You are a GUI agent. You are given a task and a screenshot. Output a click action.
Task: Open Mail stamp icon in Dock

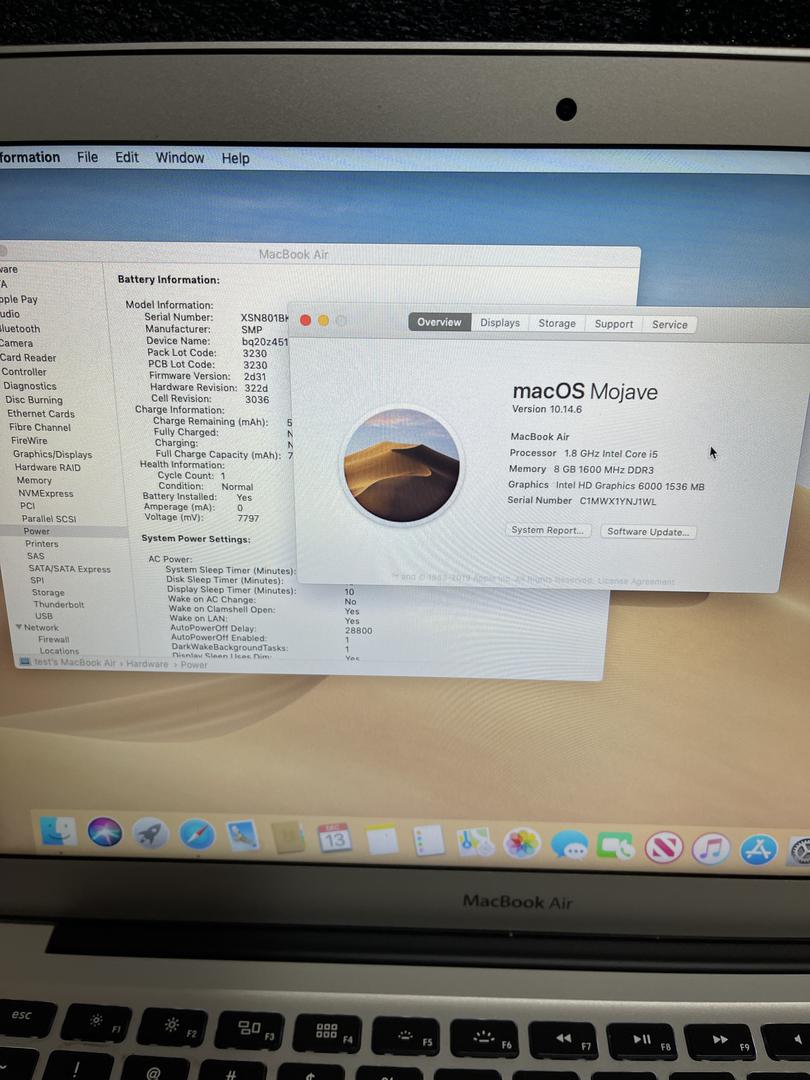(243, 837)
